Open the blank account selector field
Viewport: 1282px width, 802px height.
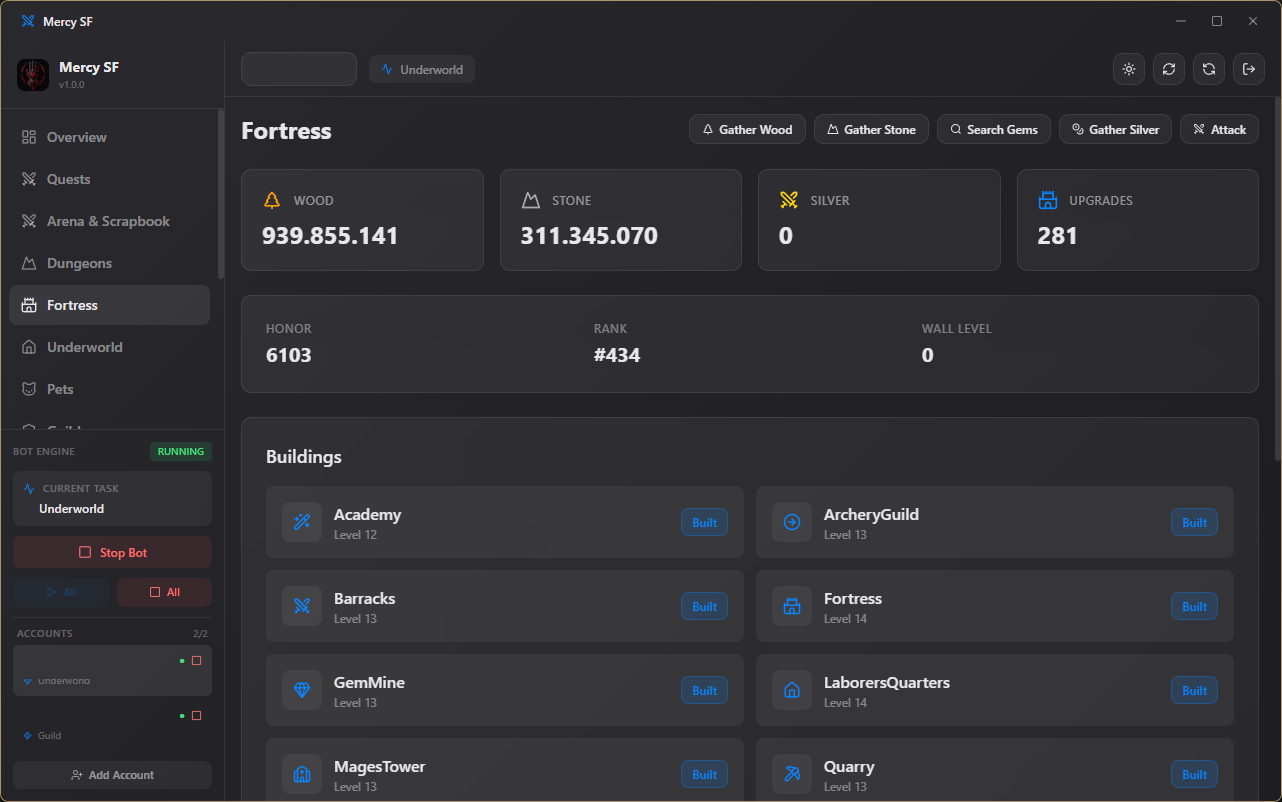[299, 69]
